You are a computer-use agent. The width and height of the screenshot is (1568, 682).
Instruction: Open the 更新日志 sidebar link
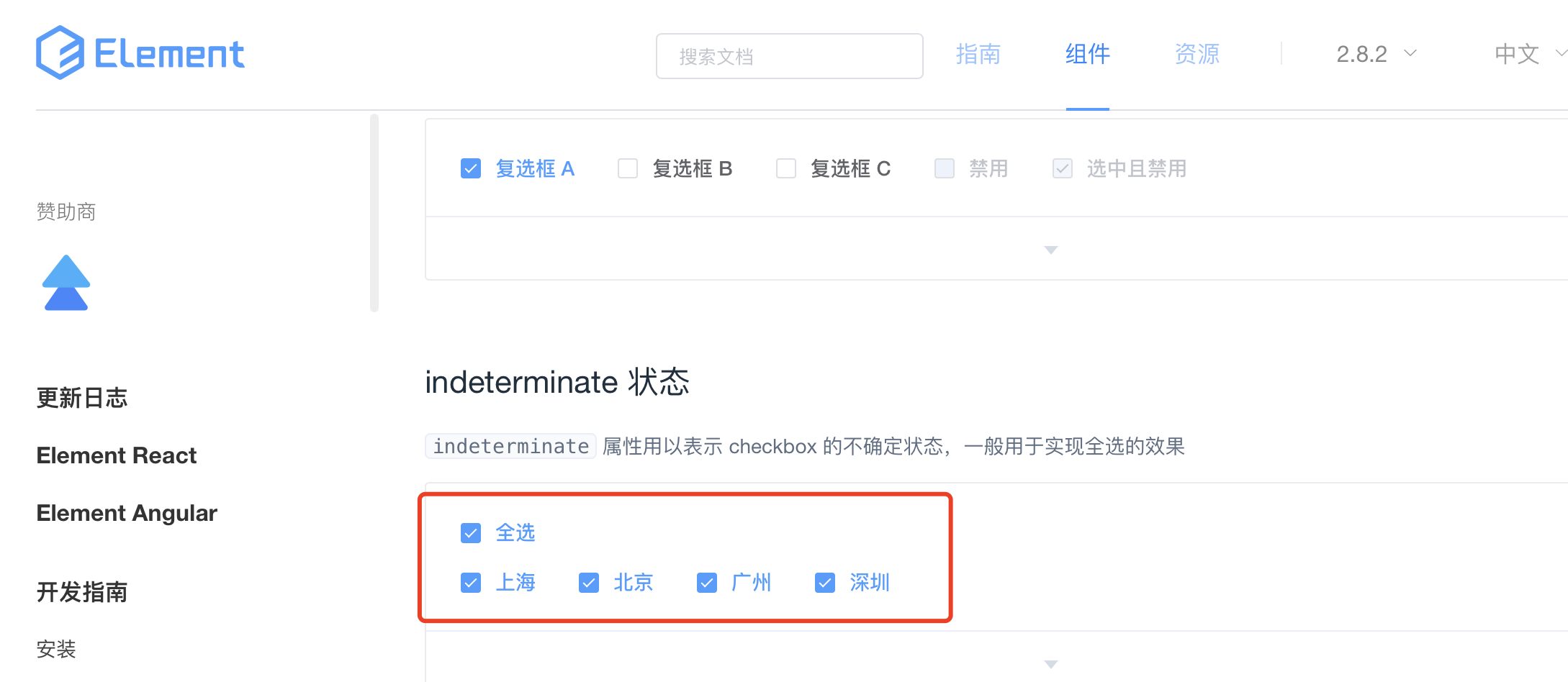point(82,398)
